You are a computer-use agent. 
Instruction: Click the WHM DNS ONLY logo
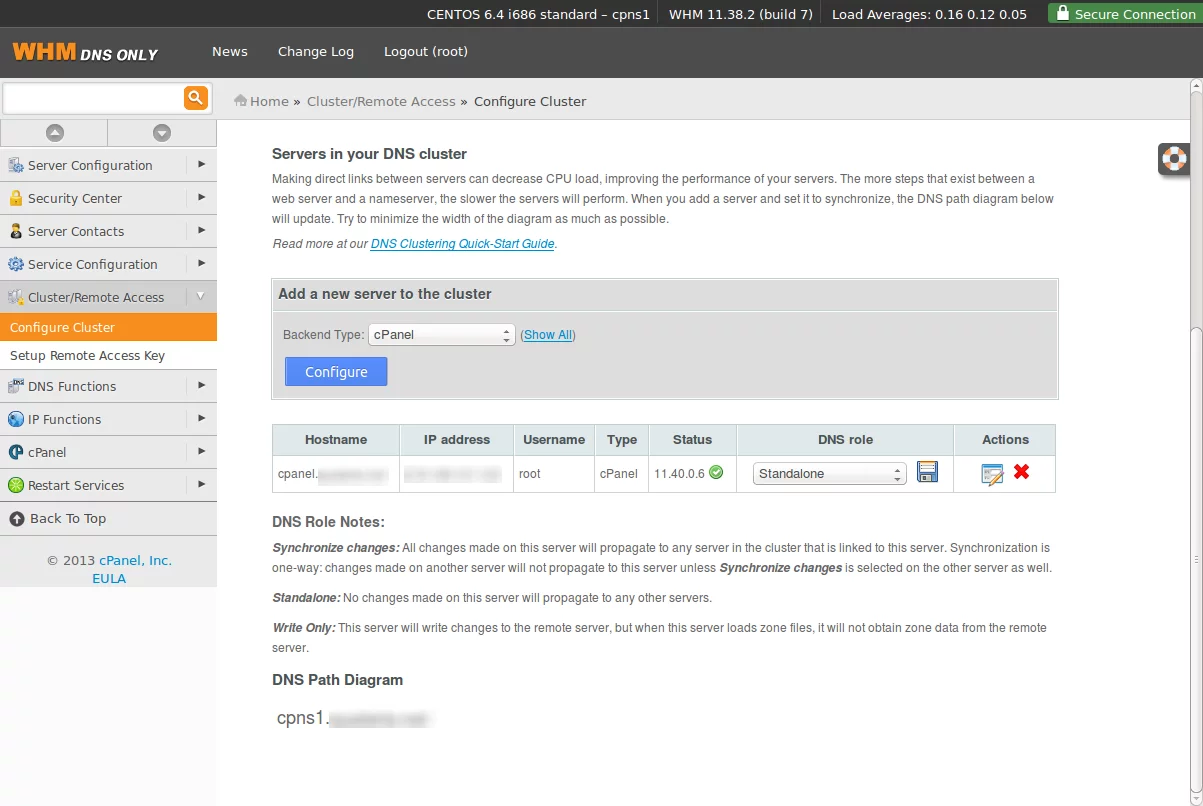click(85, 52)
